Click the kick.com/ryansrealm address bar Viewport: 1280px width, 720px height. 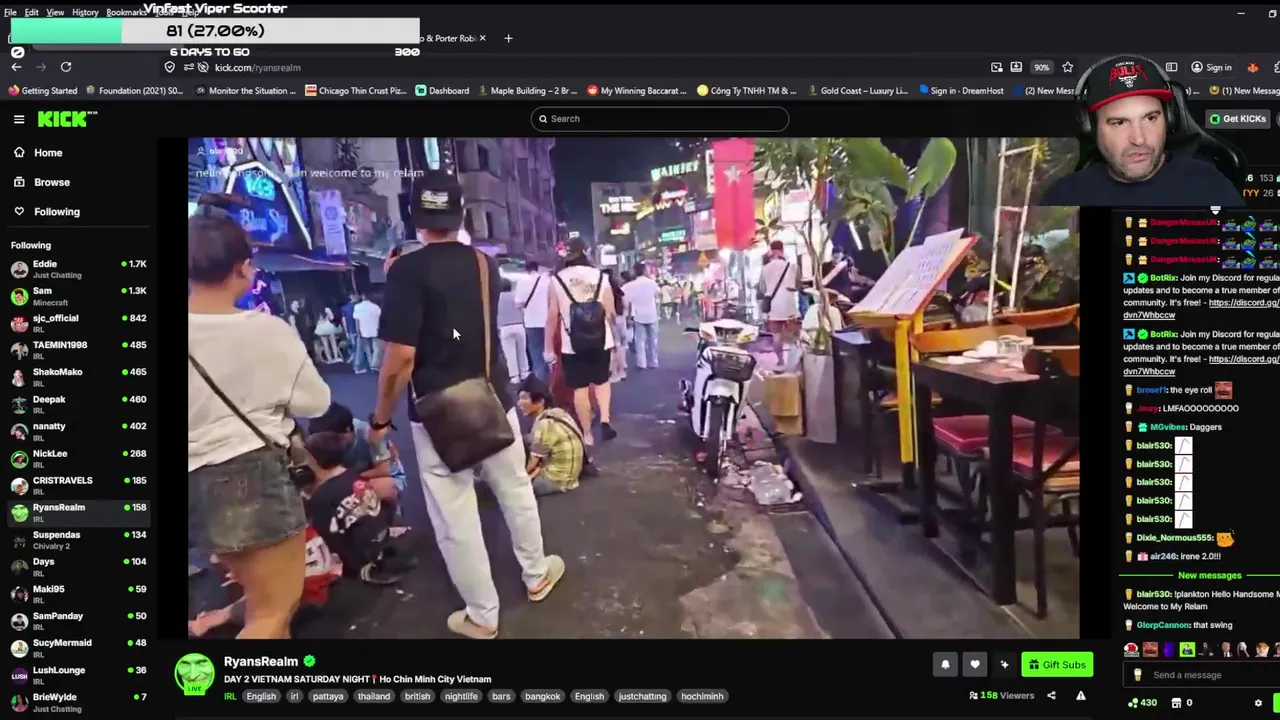point(258,67)
